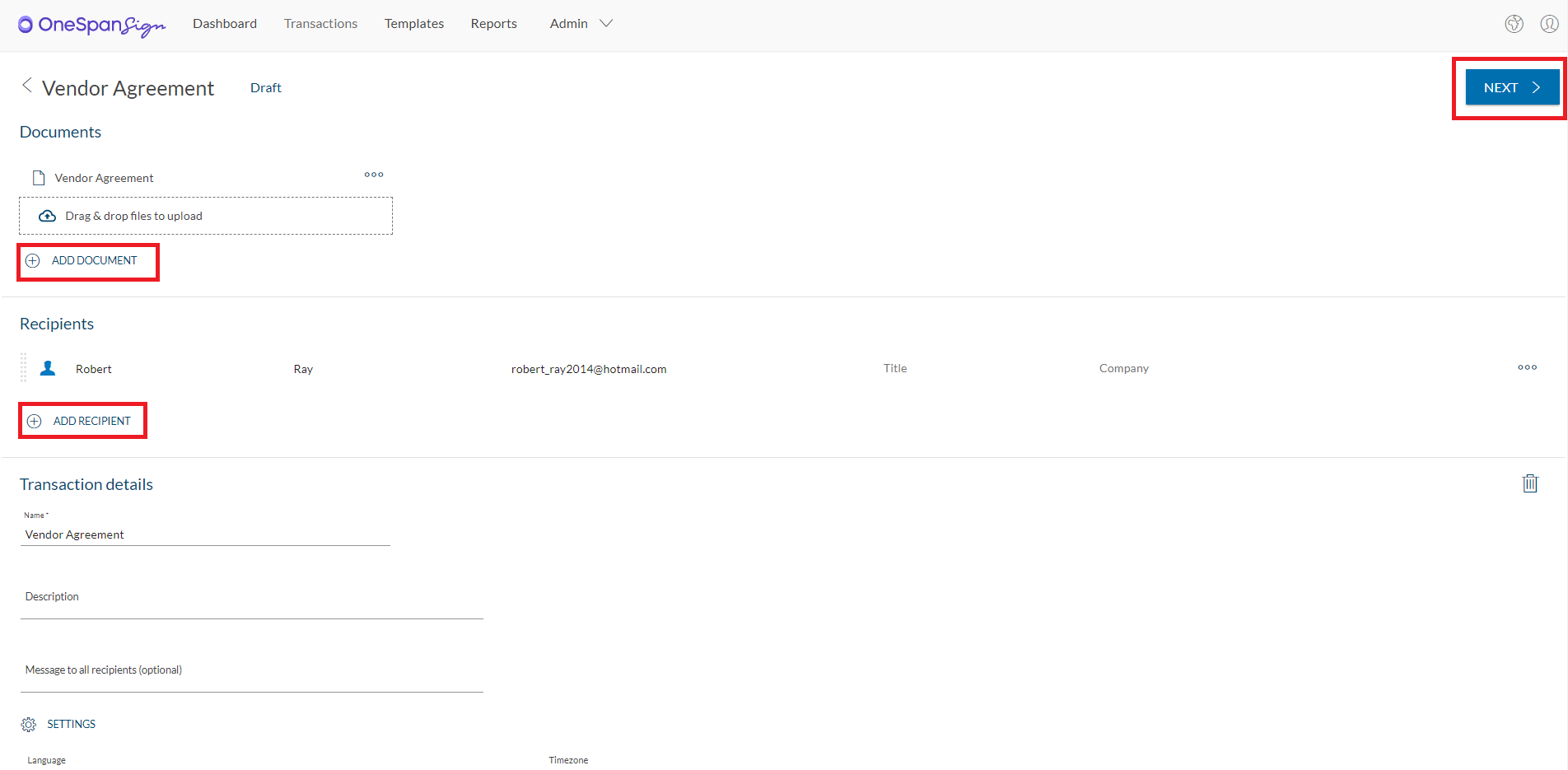Click the recipient person avatar icon
1568x770 pixels.
[48, 368]
